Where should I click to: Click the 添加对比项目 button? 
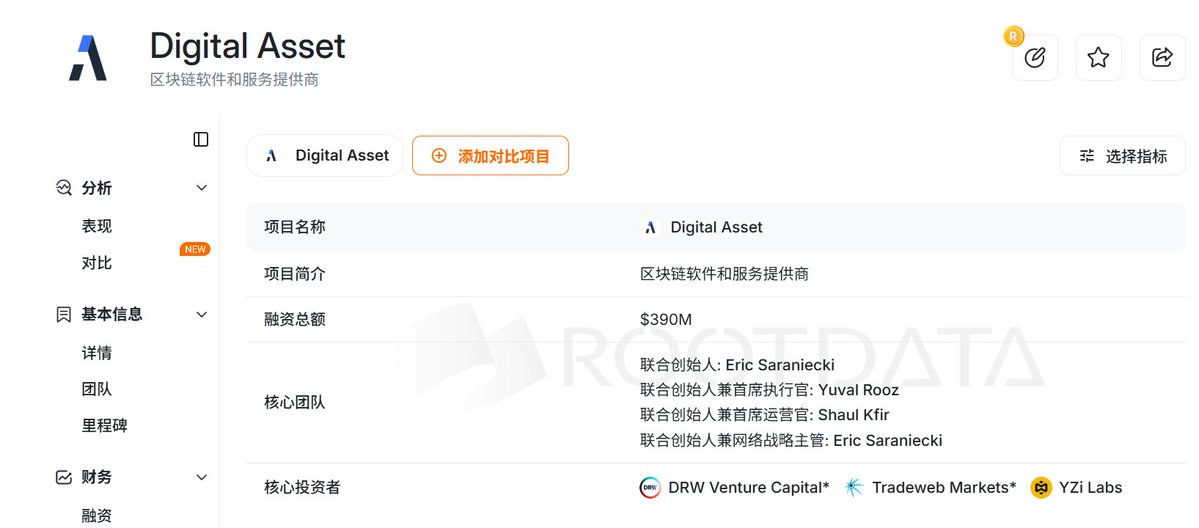(x=490, y=156)
